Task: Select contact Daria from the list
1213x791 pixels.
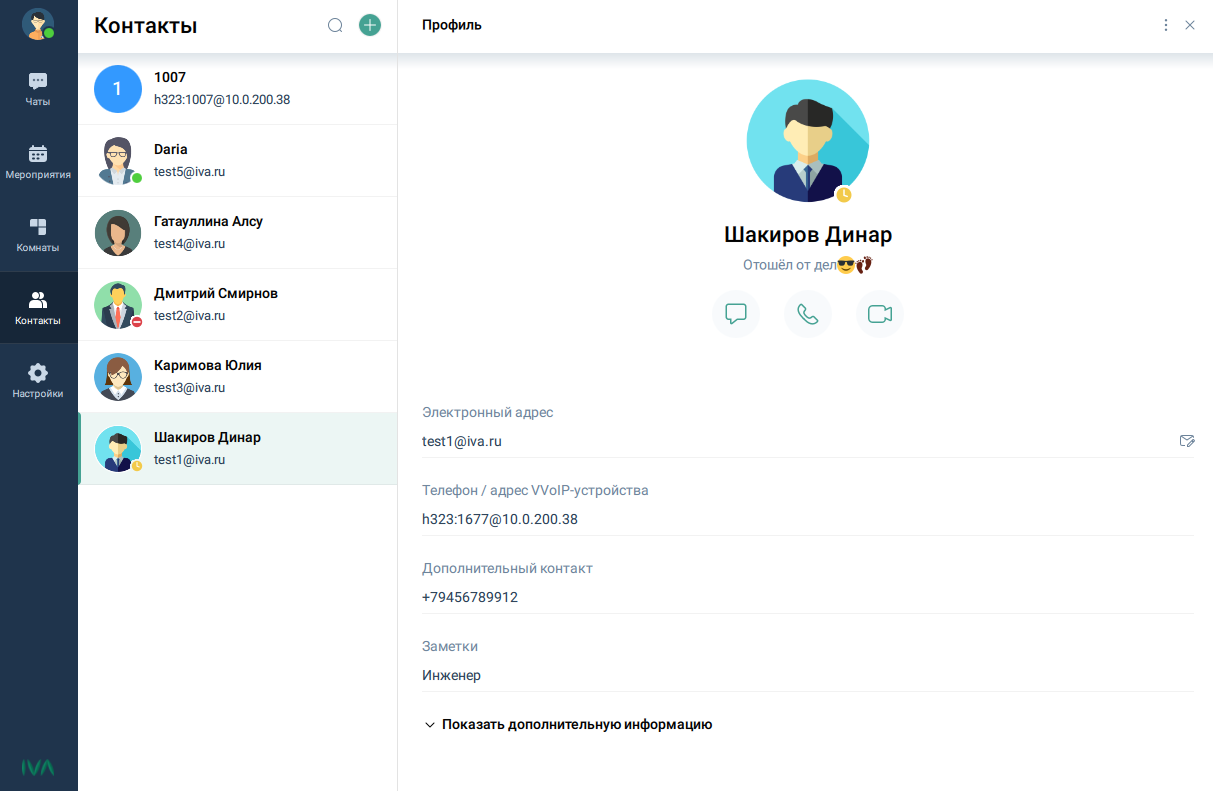Action: 238,160
